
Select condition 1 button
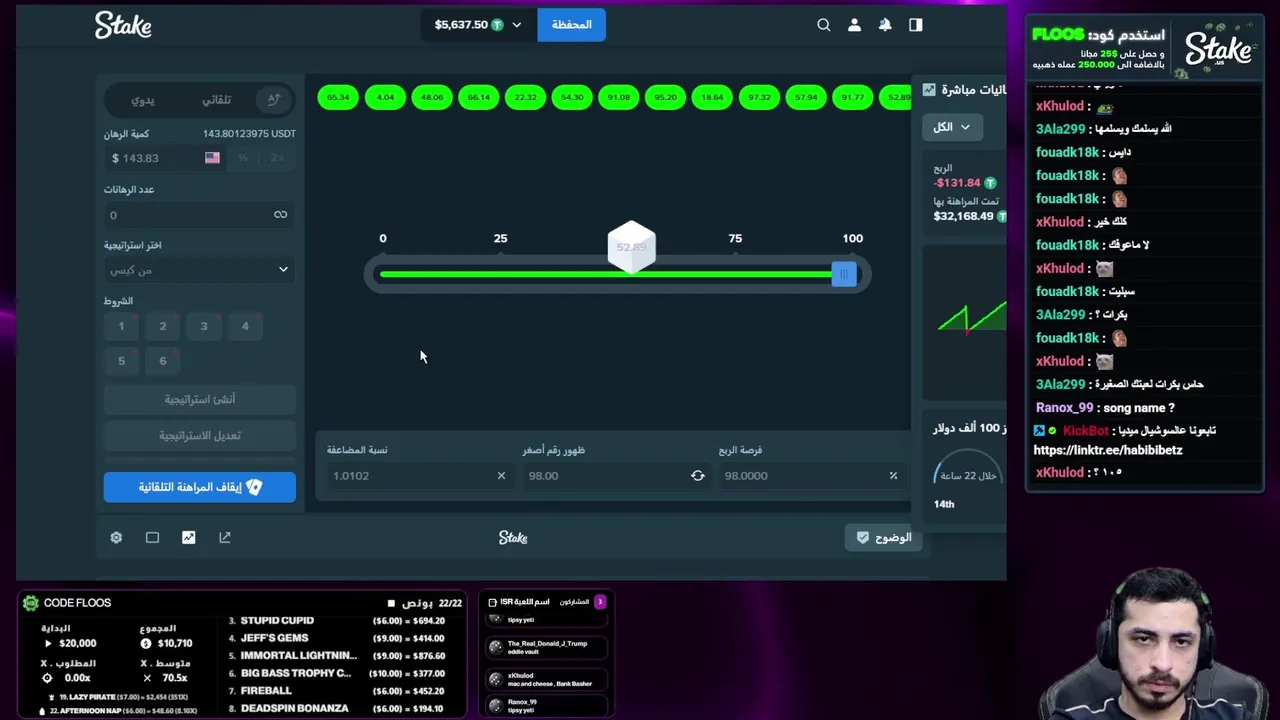pos(121,326)
